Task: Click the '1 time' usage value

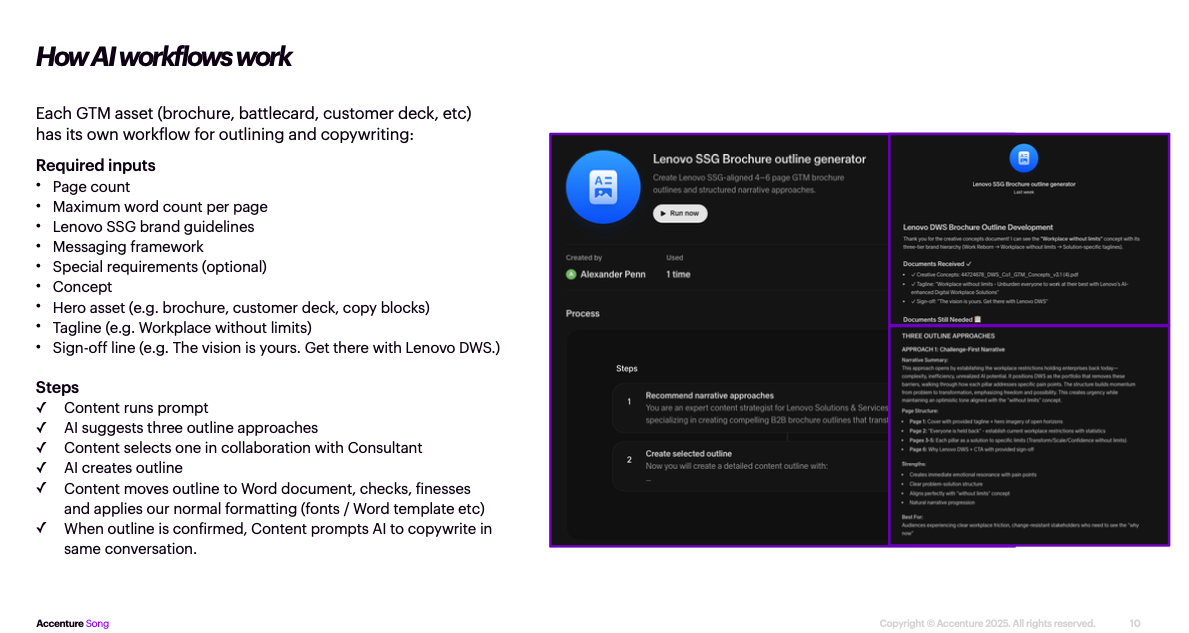Action: 678,274
